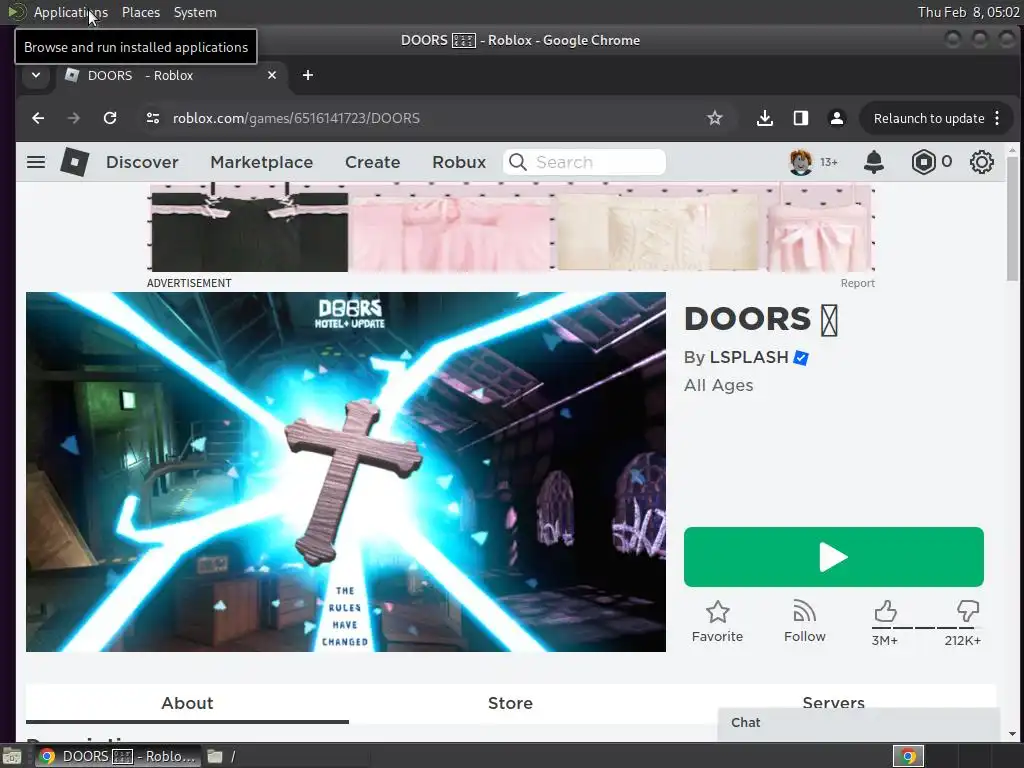This screenshot has width=1024, height=768.
Task: Go back in browser history
Action: tap(39, 118)
